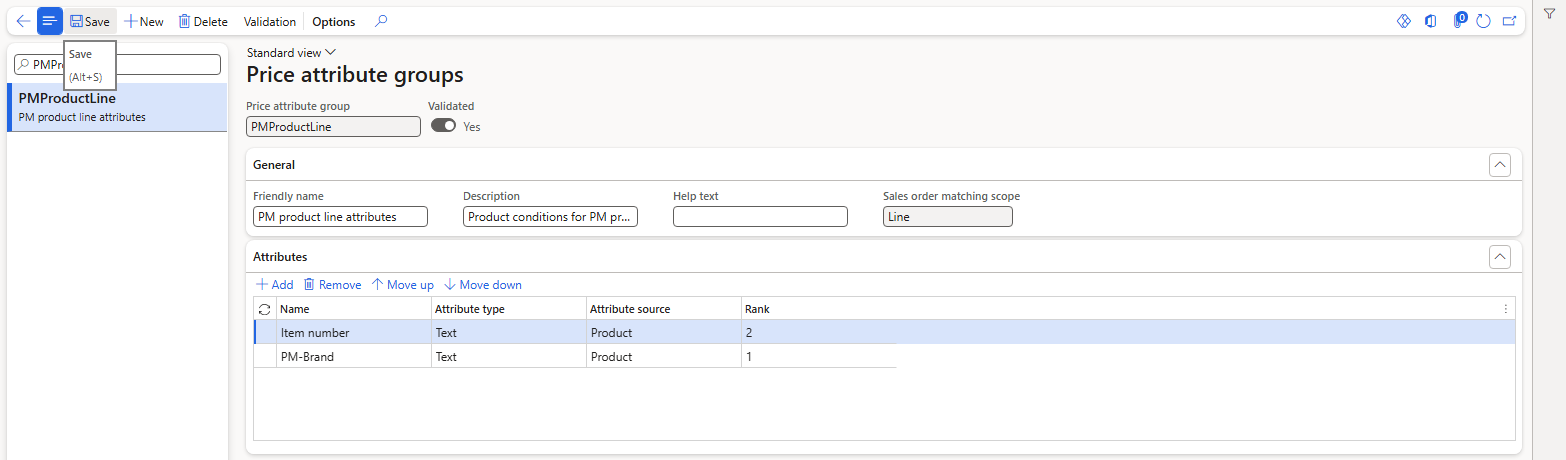1566x460 pixels.
Task: Click Attribute source Product in PM-Brand row
Action: pyautogui.click(x=663, y=356)
